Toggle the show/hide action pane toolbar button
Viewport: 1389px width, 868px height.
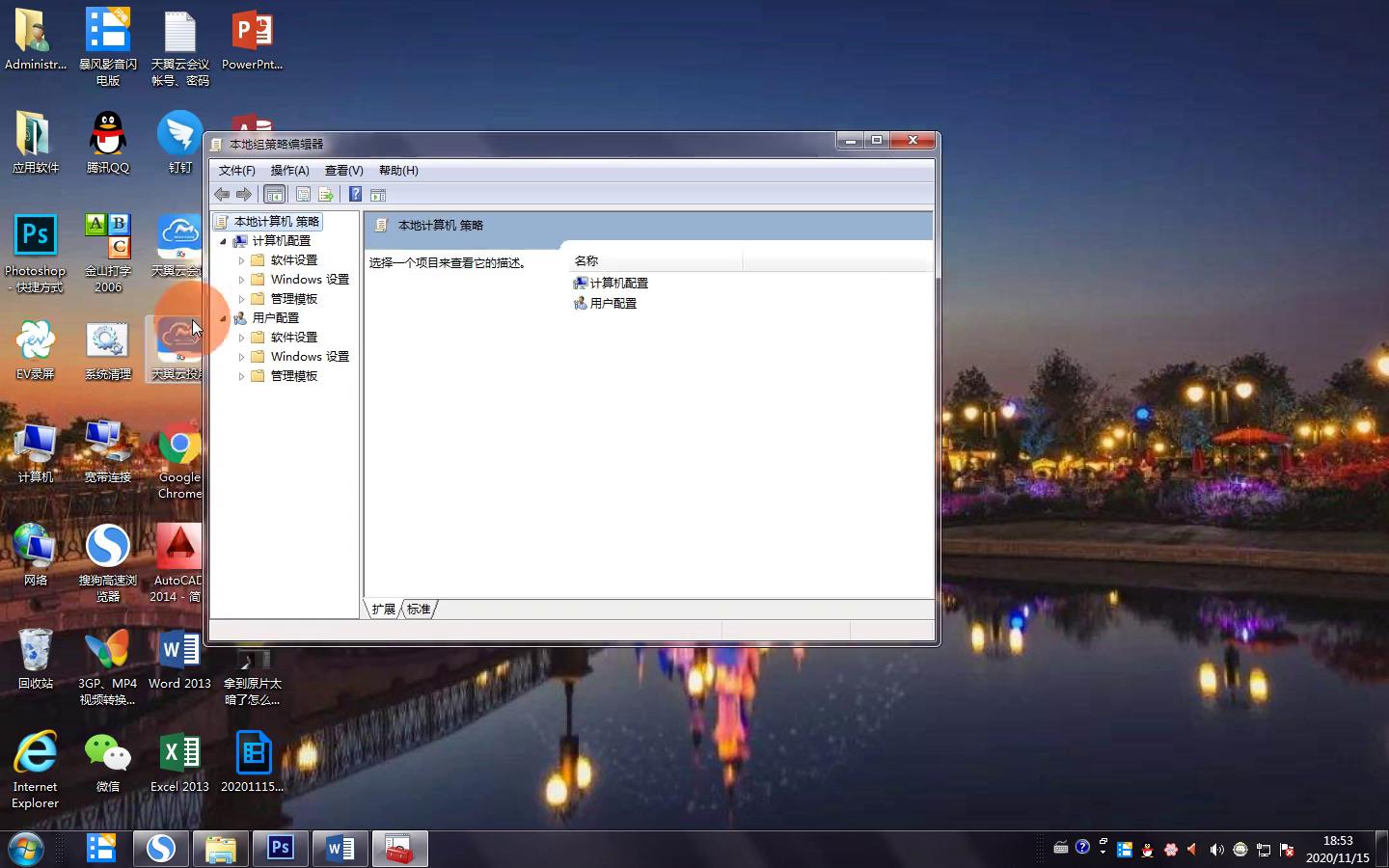point(378,195)
